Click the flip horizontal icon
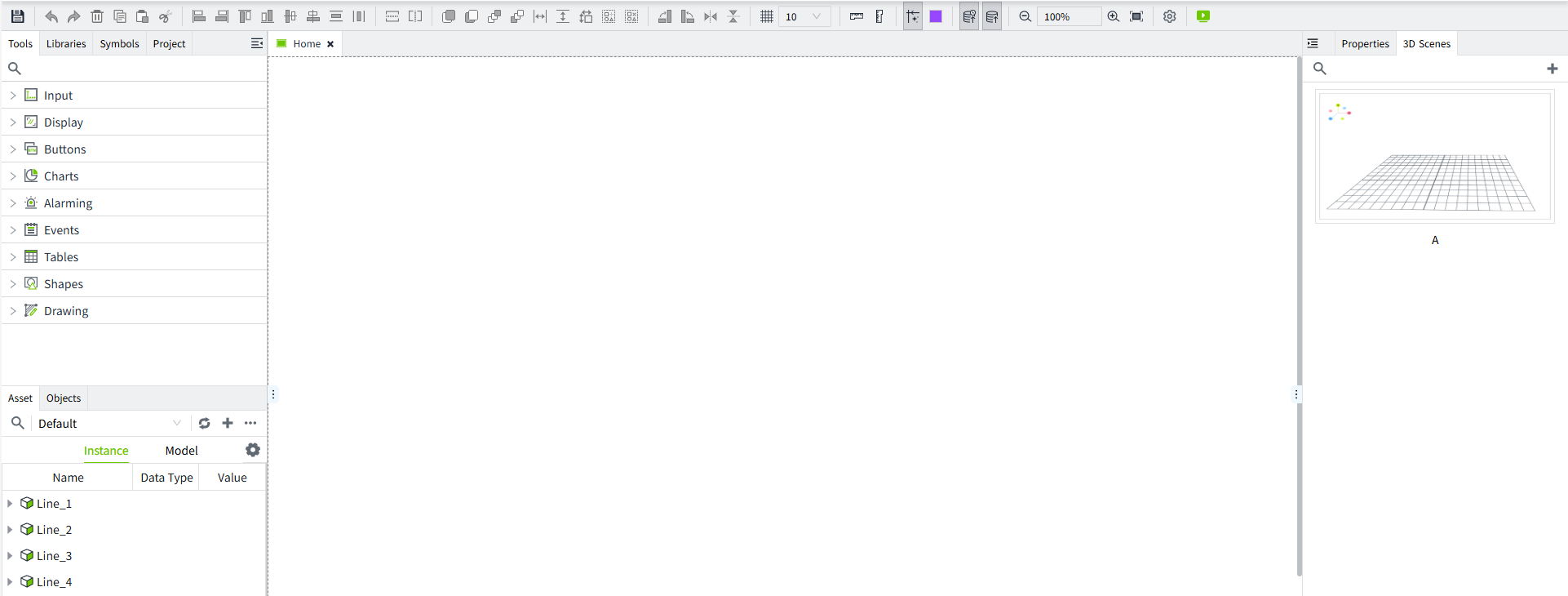 tap(711, 16)
